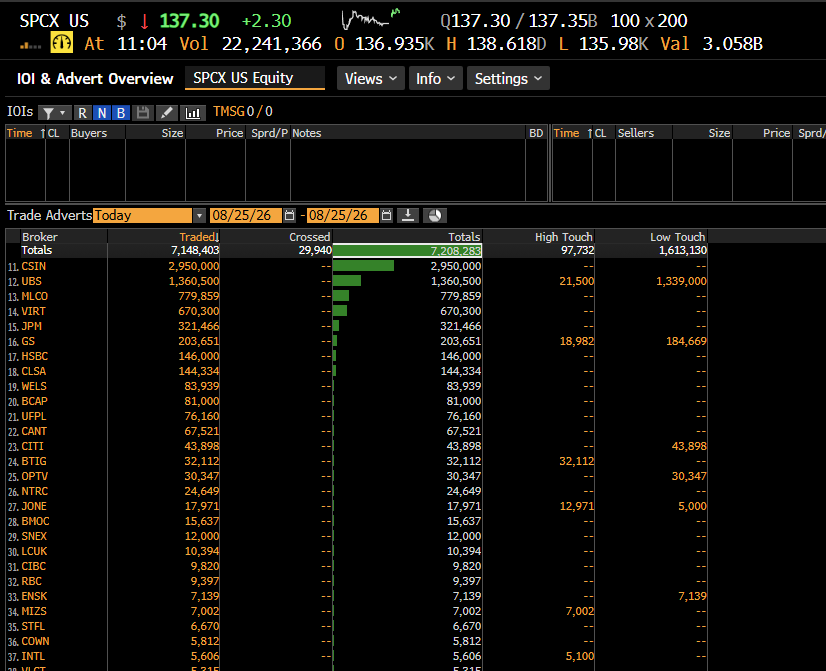
Task: Select the Totals row green bar 7,208,283
Action: (x=407, y=251)
